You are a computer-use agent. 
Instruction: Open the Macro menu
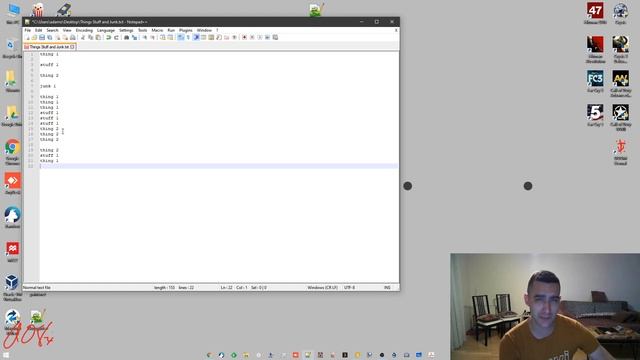(157, 30)
